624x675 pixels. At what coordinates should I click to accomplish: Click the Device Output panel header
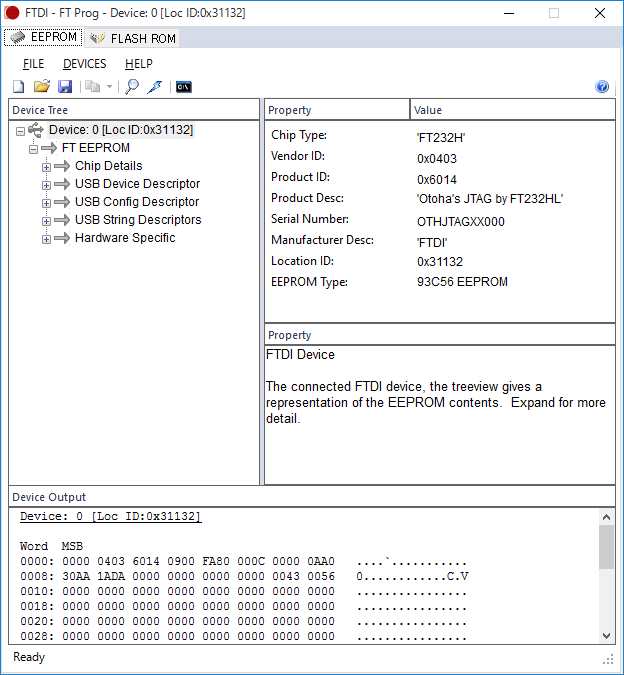312,497
